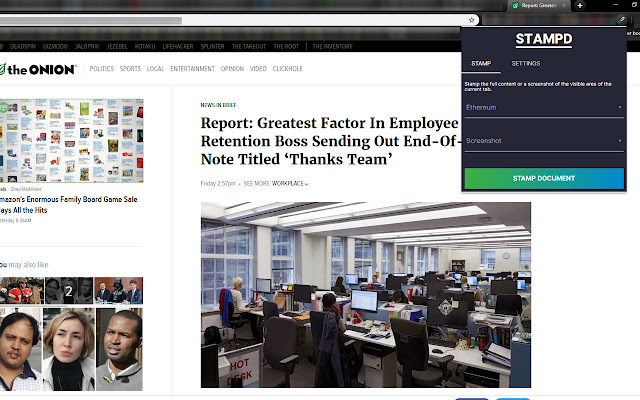Open the Ethereum blockchain dropdown
The height and width of the screenshot is (400, 640).
coord(544,107)
